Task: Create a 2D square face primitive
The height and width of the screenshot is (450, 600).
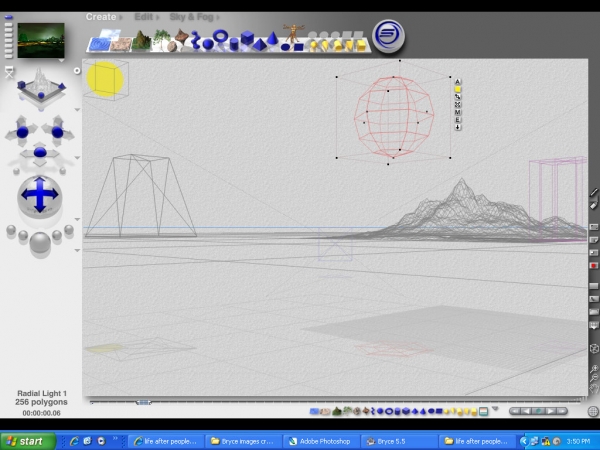Action: [298, 47]
